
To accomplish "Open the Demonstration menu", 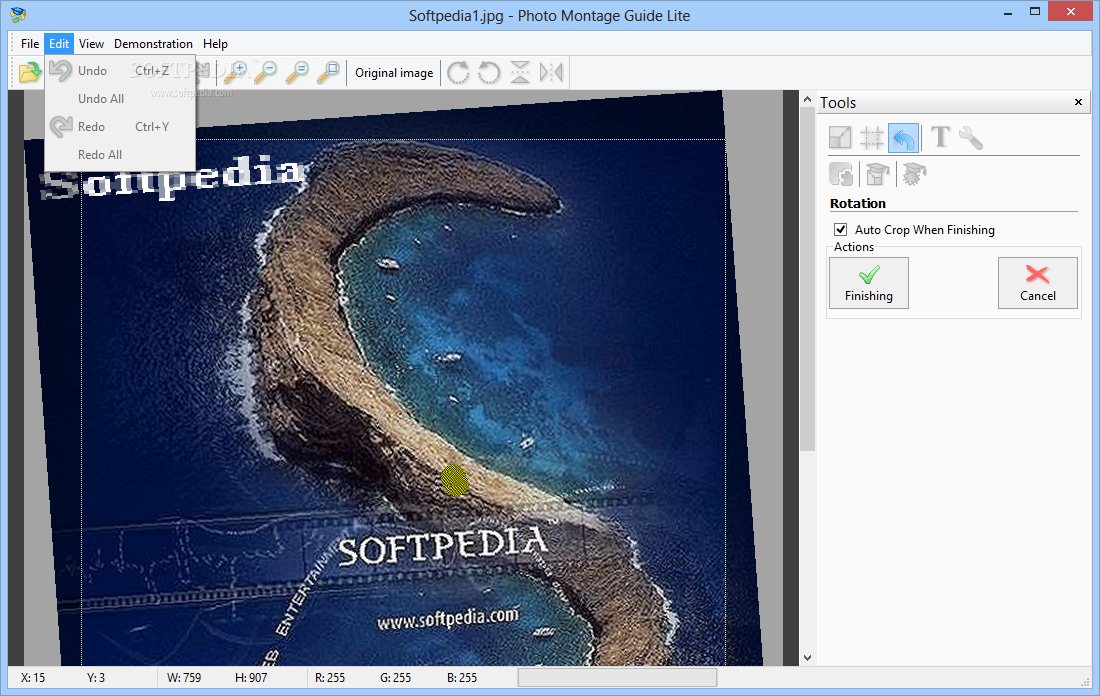I will [x=153, y=44].
